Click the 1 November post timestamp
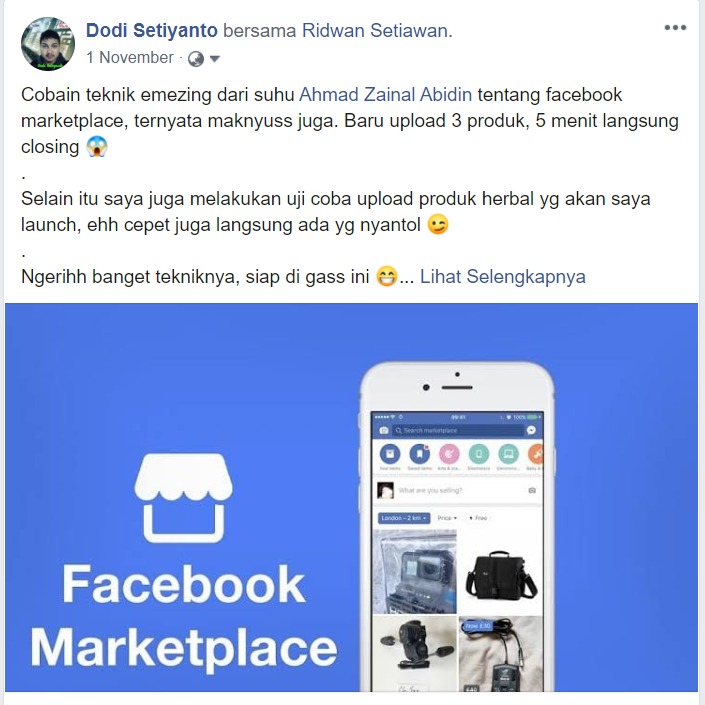705x705 pixels. tap(129, 58)
